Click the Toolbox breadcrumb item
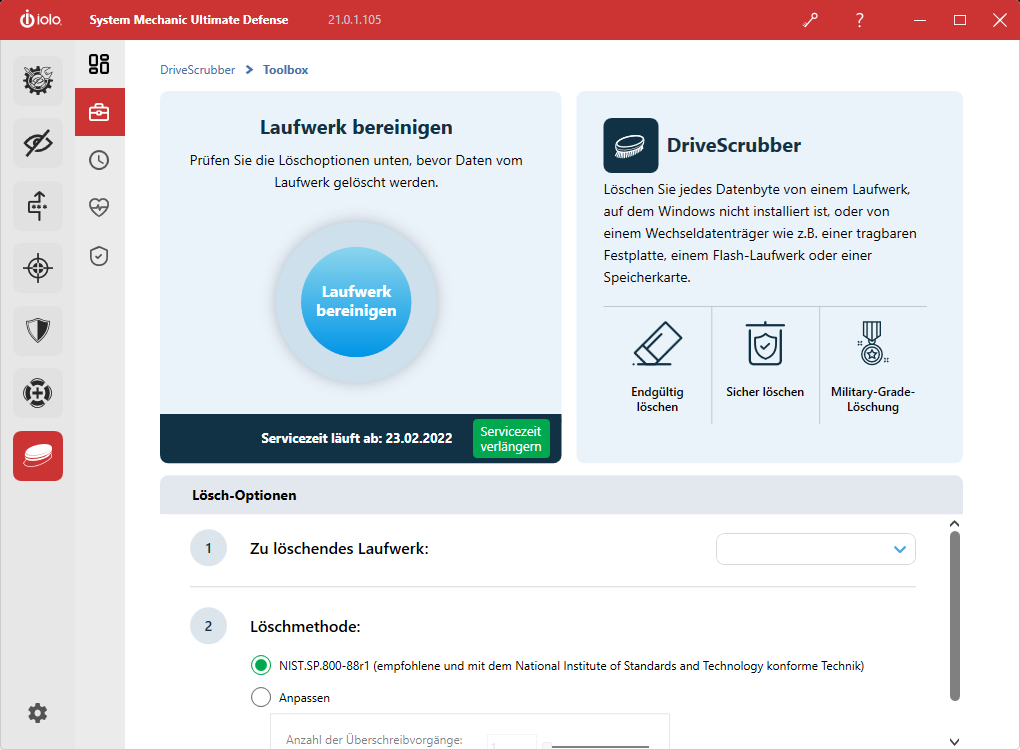The image size is (1020, 750). pyautogui.click(x=286, y=70)
